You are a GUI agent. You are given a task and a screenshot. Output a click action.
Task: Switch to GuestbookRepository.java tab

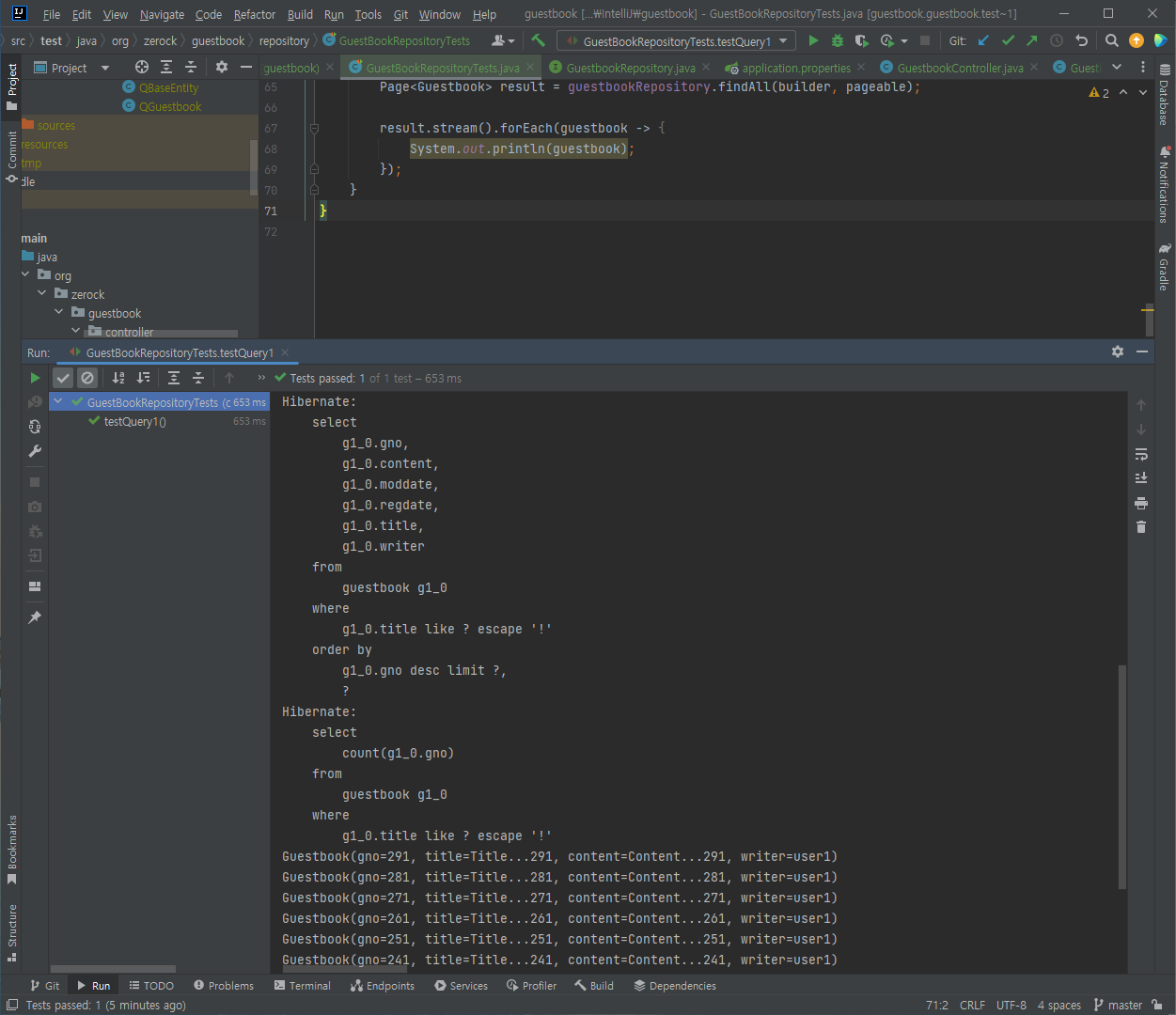click(x=631, y=68)
